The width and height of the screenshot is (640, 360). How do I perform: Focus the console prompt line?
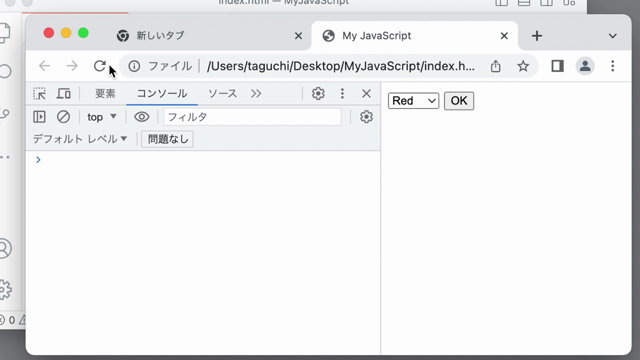tap(203, 160)
